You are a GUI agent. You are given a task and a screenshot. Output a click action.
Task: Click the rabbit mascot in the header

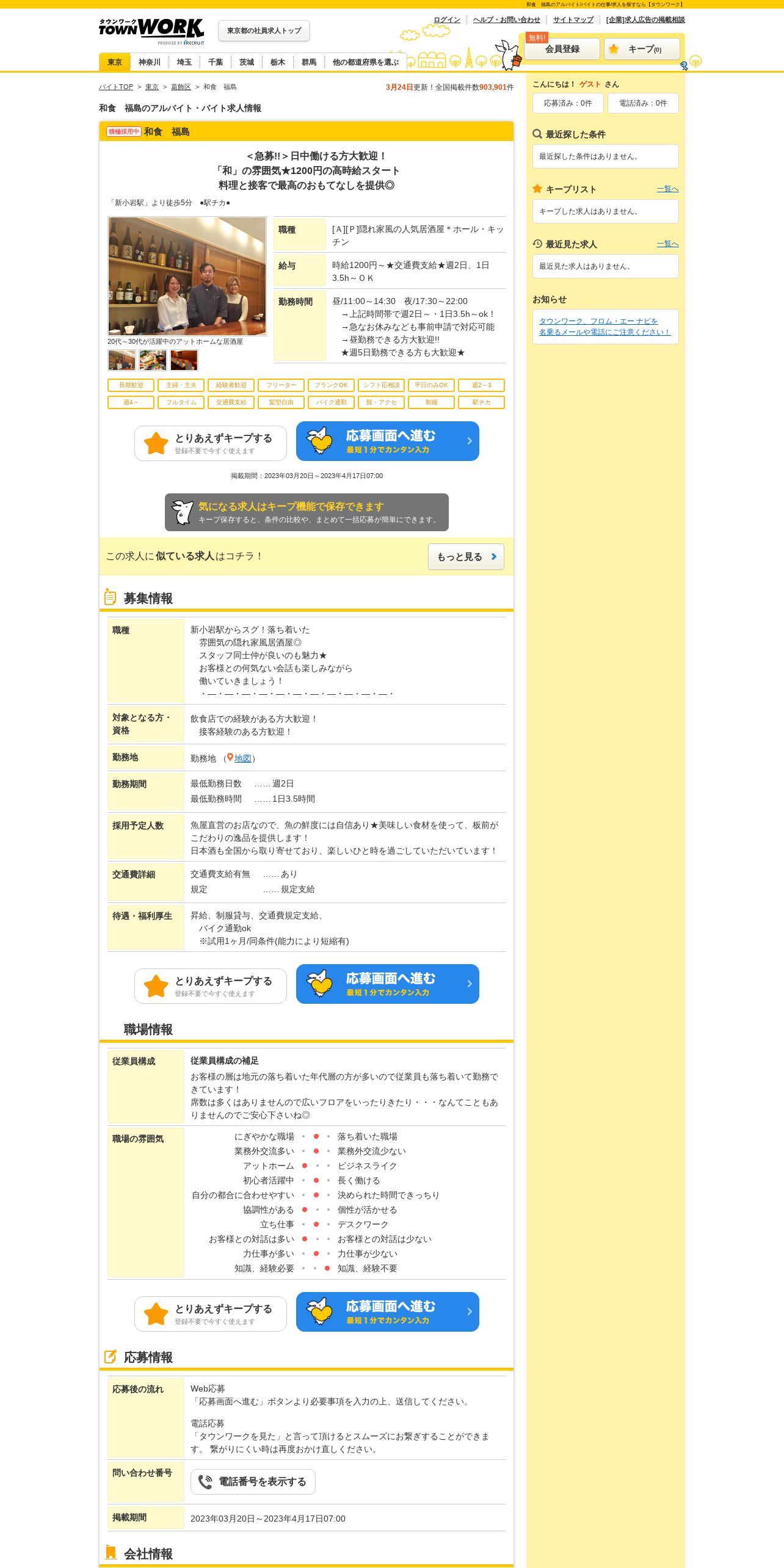tap(508, 55)
